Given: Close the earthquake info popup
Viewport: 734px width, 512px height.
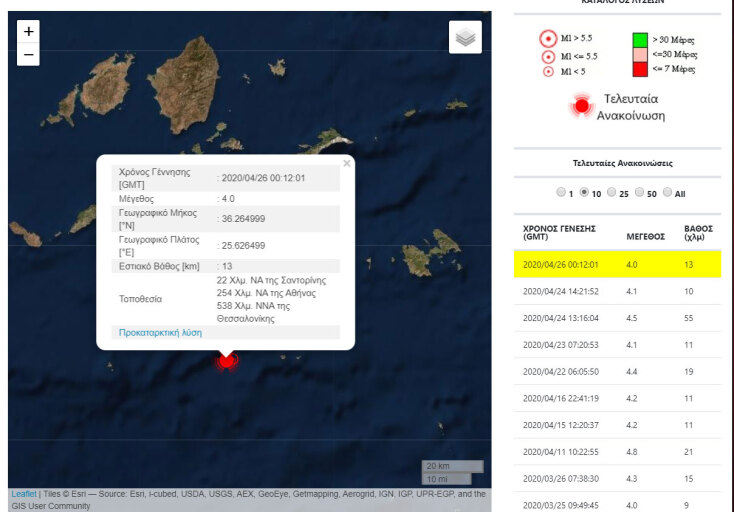Looking at the screenshot, I should [347, 163].
